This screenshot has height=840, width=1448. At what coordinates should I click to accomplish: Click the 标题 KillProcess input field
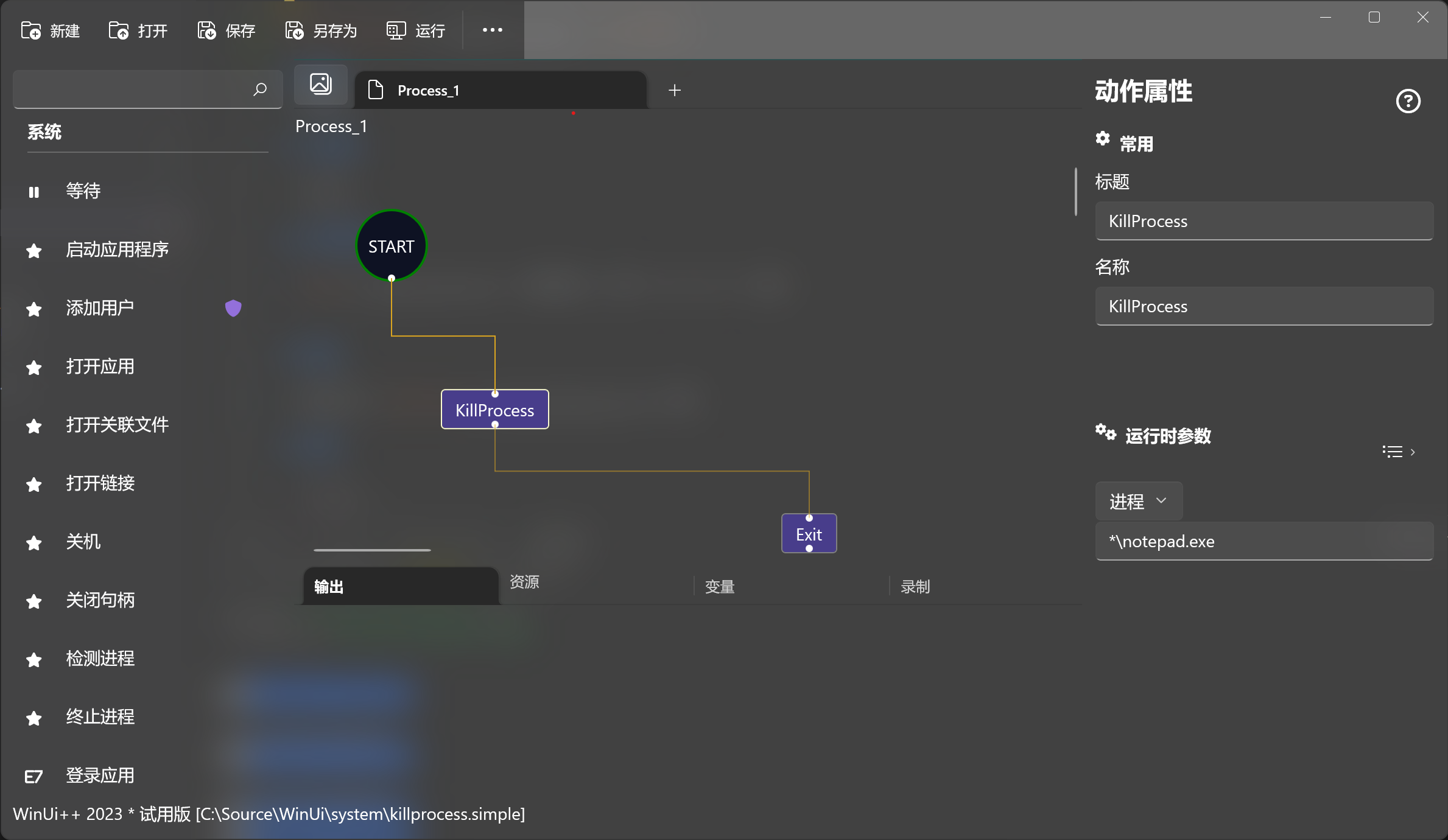[1263, 221]
